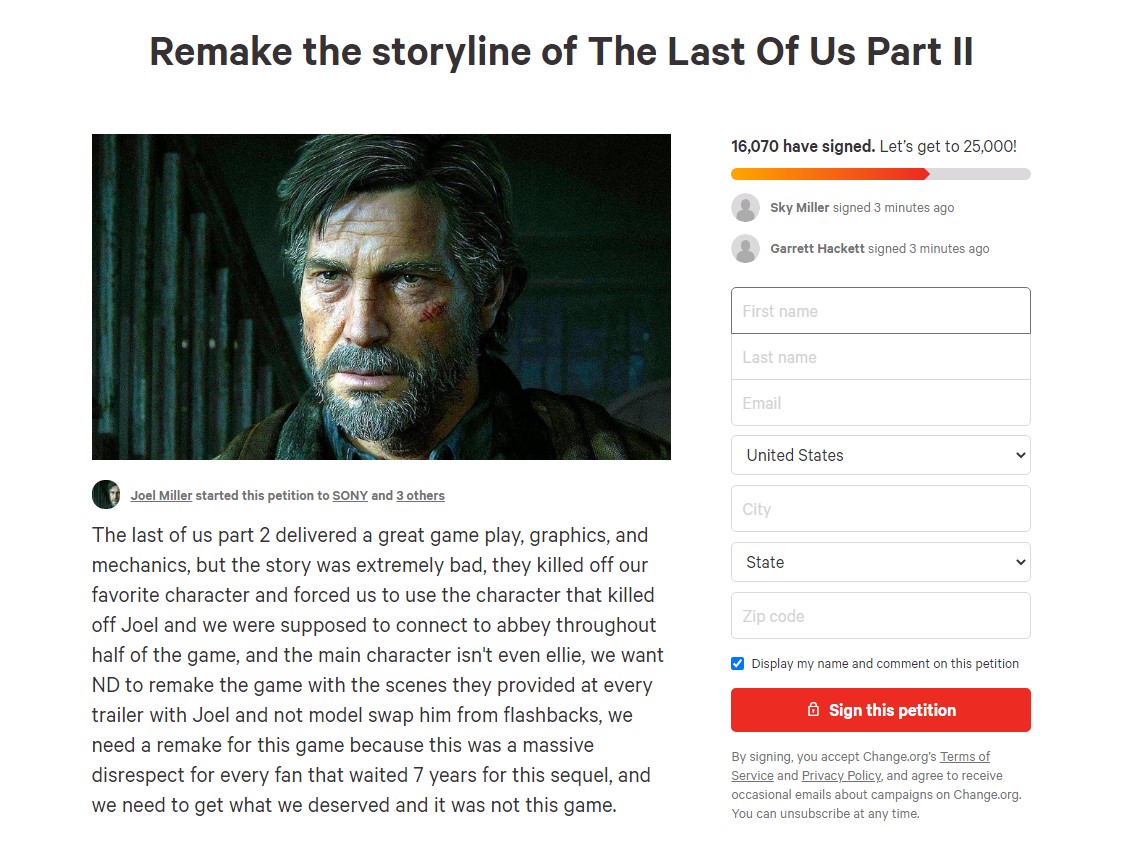Image resolution: width=1142 pixels, height=841 pixels.
Task: Focus the Zip code field
Action: [x=880, y=616]
